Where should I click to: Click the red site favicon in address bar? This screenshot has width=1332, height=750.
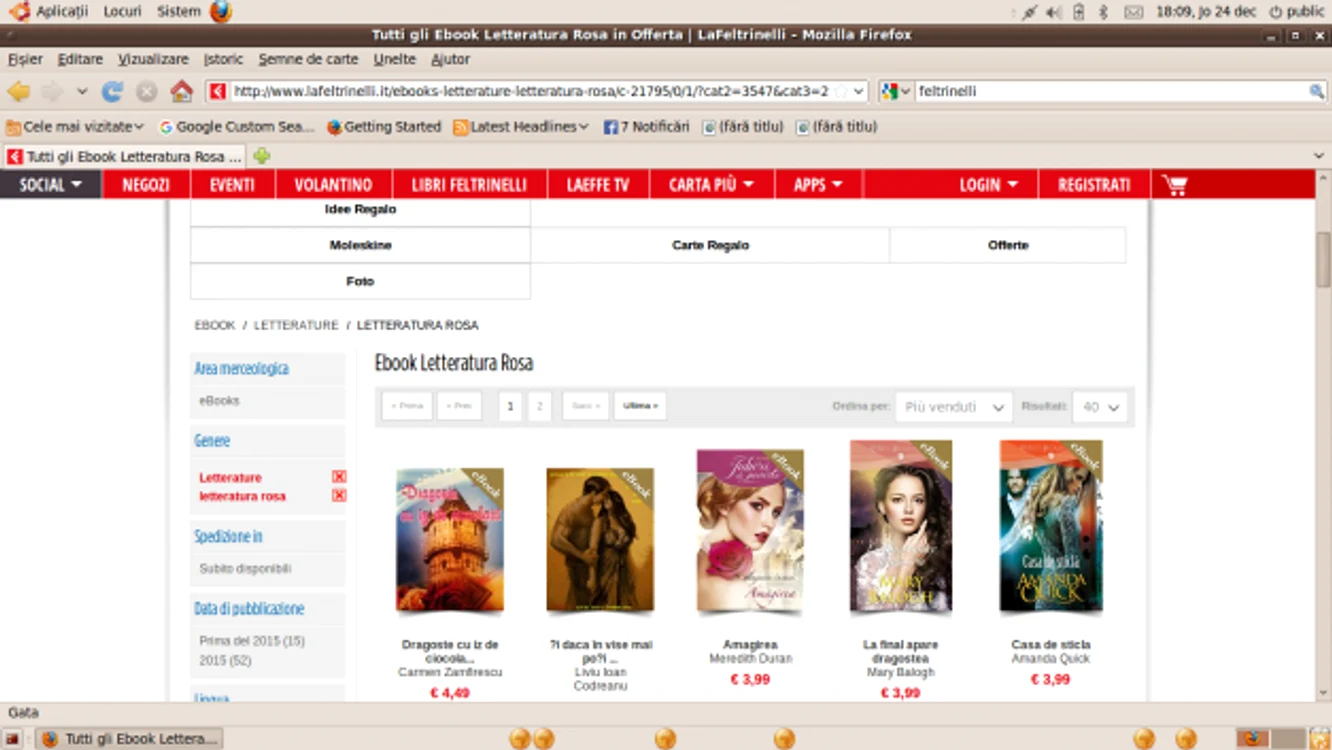(x=218, y=91)
